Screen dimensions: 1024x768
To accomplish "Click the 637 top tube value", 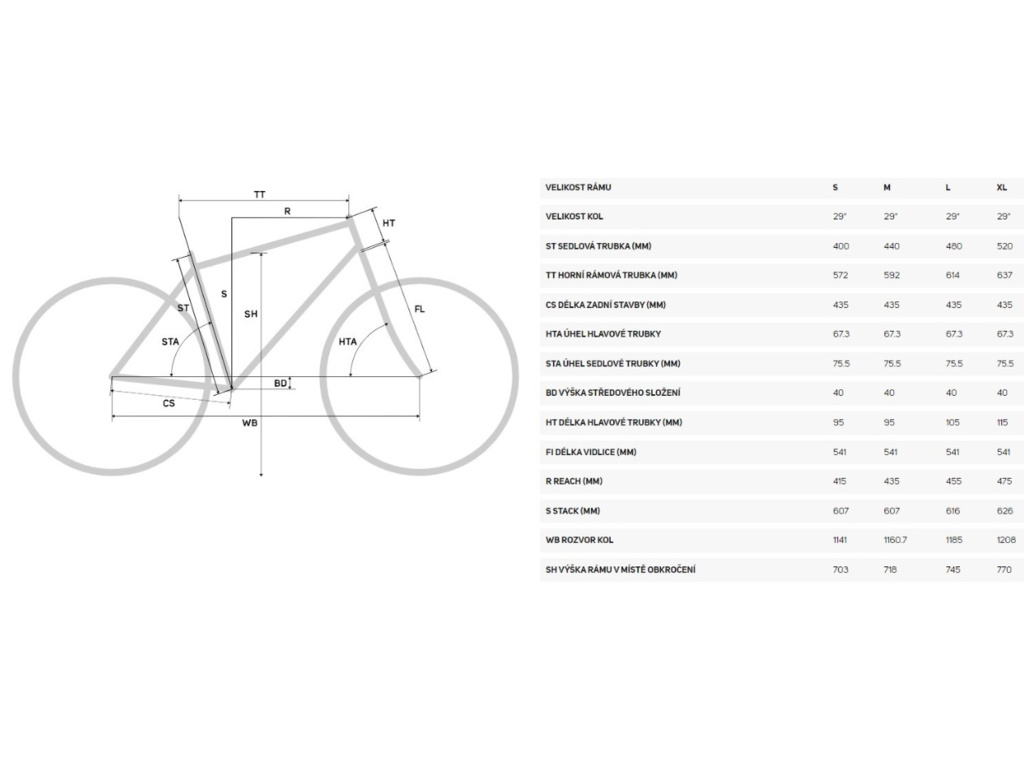I will click(x=1004, y=275).
